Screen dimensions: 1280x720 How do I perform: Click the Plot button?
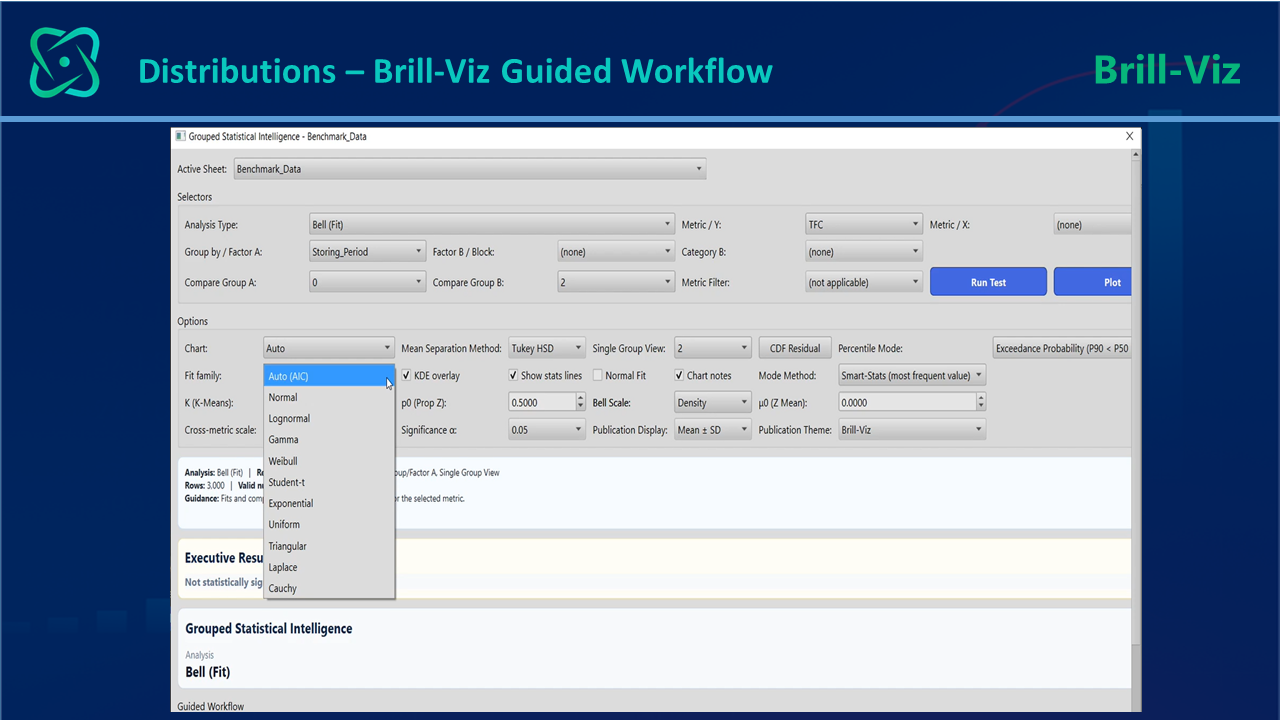[1092, 282]
